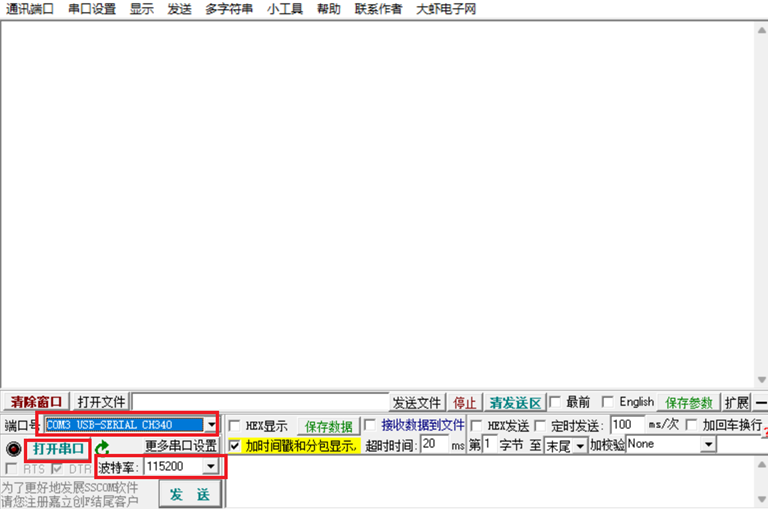Click the minus button beside 扩展
The width and height of the screenshot is (768, 509).
tap(761, 403)
